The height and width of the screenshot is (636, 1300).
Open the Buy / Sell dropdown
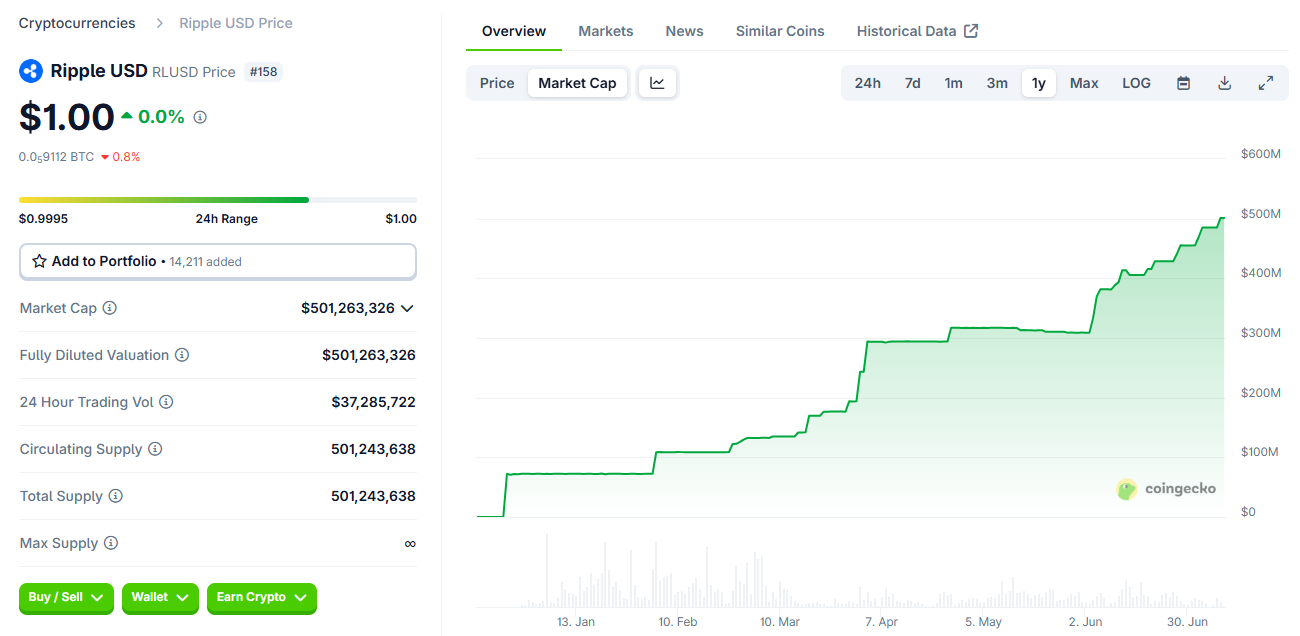click(66, 598)
